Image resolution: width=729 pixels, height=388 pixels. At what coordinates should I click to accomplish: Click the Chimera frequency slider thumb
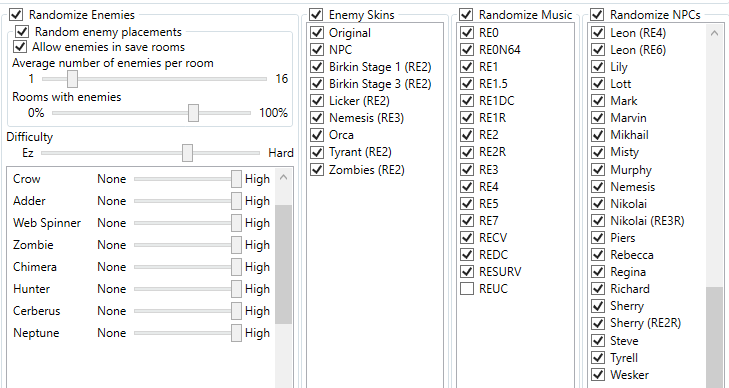pos(236,267)
